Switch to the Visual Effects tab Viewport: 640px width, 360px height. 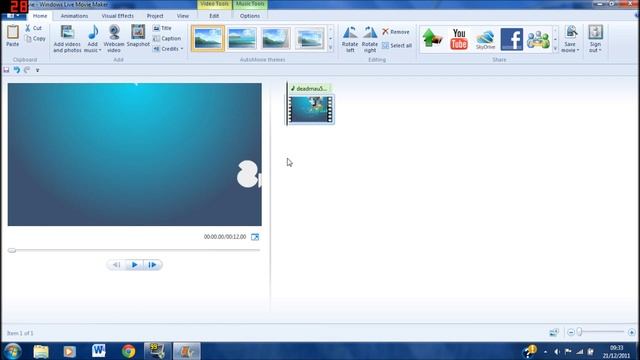click(x=118, y=16)
